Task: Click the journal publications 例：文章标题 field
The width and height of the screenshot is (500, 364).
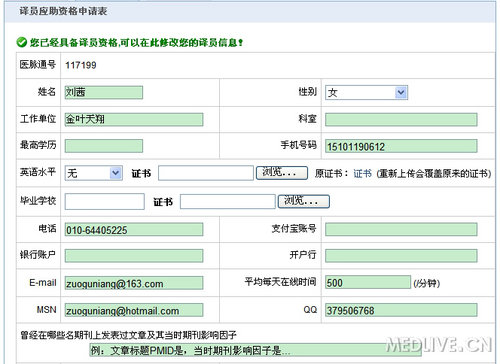Action: tap(255, 350)
